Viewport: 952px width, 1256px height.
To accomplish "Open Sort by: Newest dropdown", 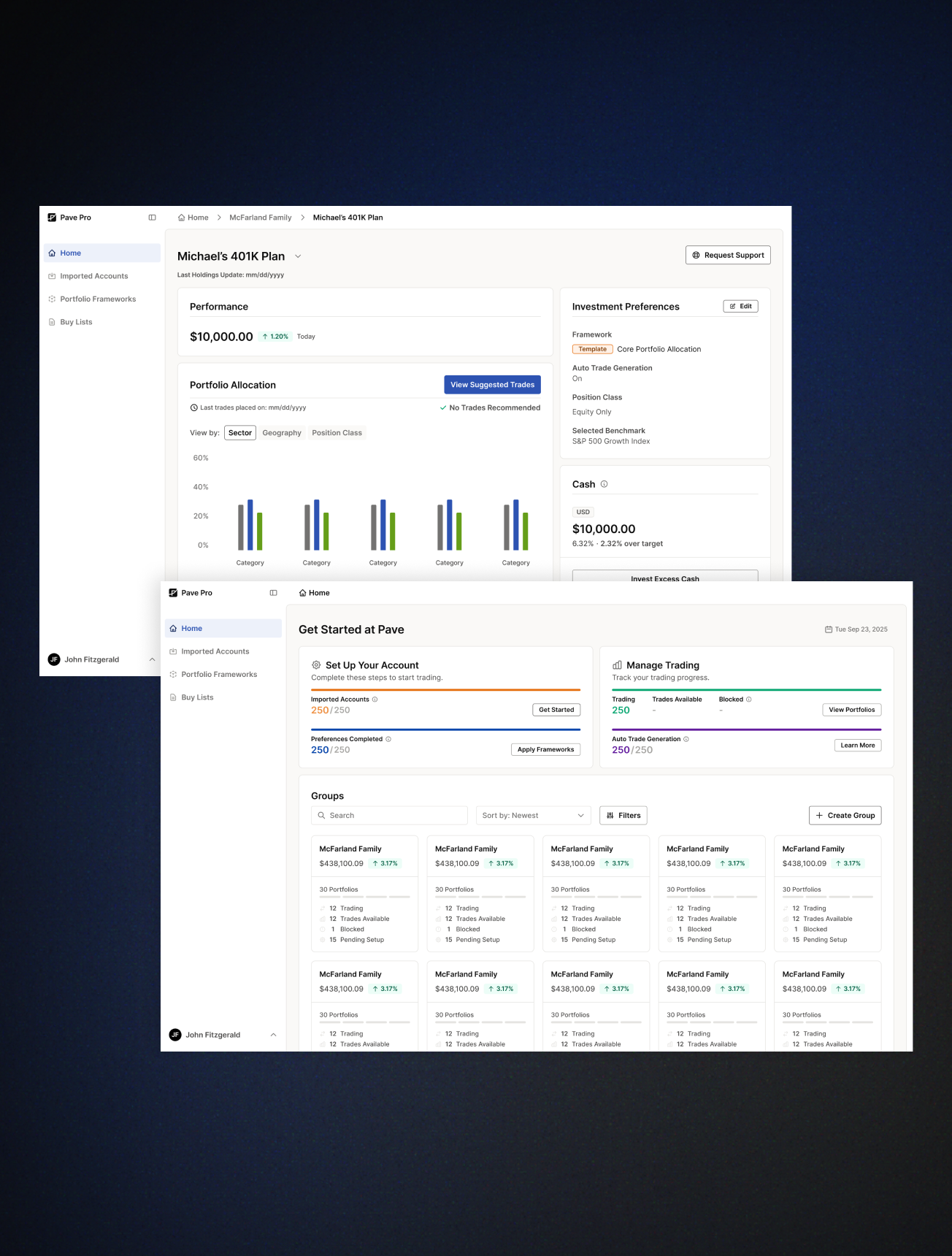I will coord(533,816).
